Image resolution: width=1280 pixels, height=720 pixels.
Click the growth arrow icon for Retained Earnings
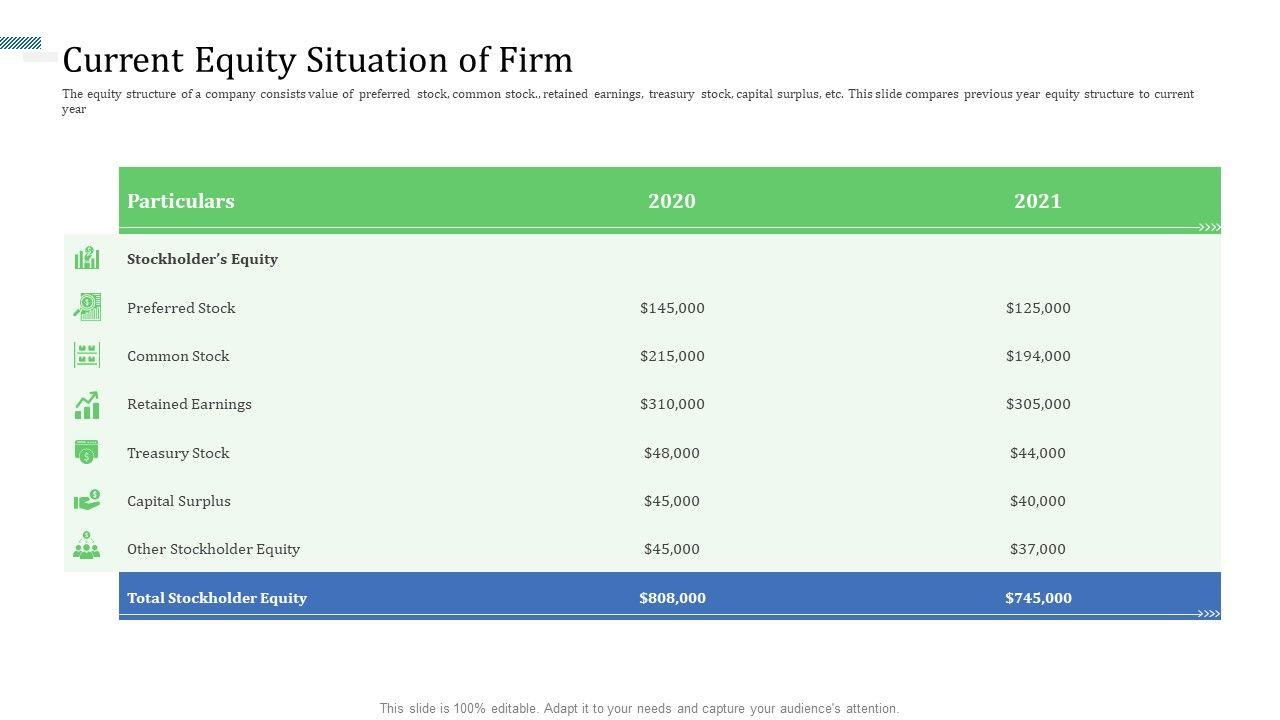click(87, 404)
